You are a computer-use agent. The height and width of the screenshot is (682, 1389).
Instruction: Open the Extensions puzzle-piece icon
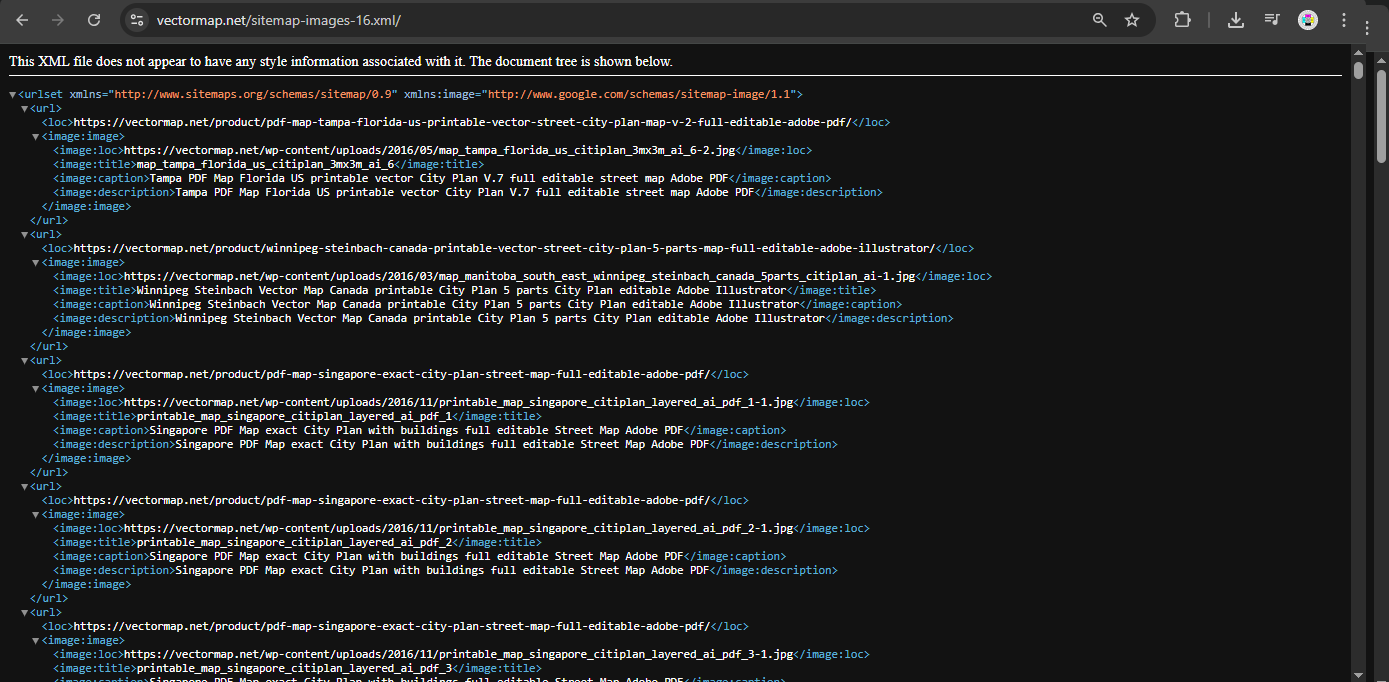(1182, 19)
